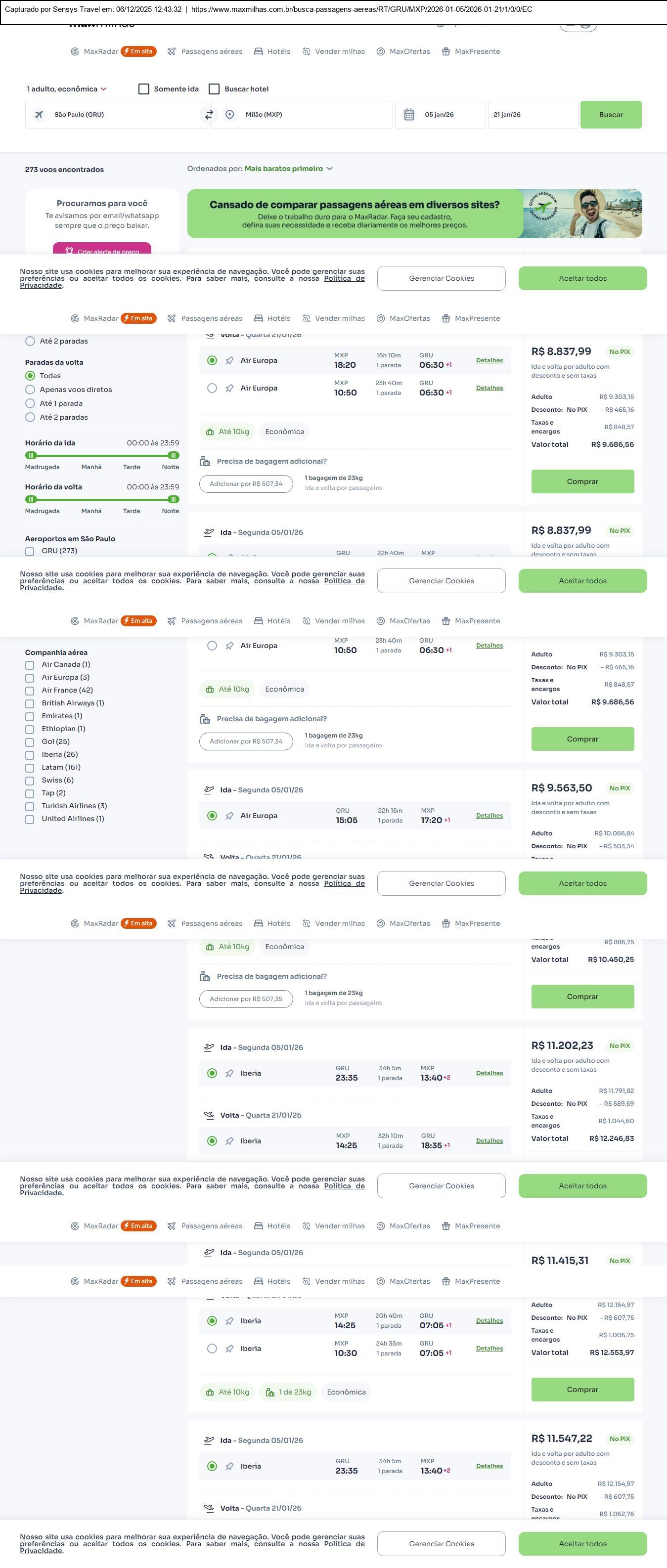Screen dimensions: 667x1568
Task: Click Adicionar por R$ 507,35 baggage button
Action: tap(246, 999)
